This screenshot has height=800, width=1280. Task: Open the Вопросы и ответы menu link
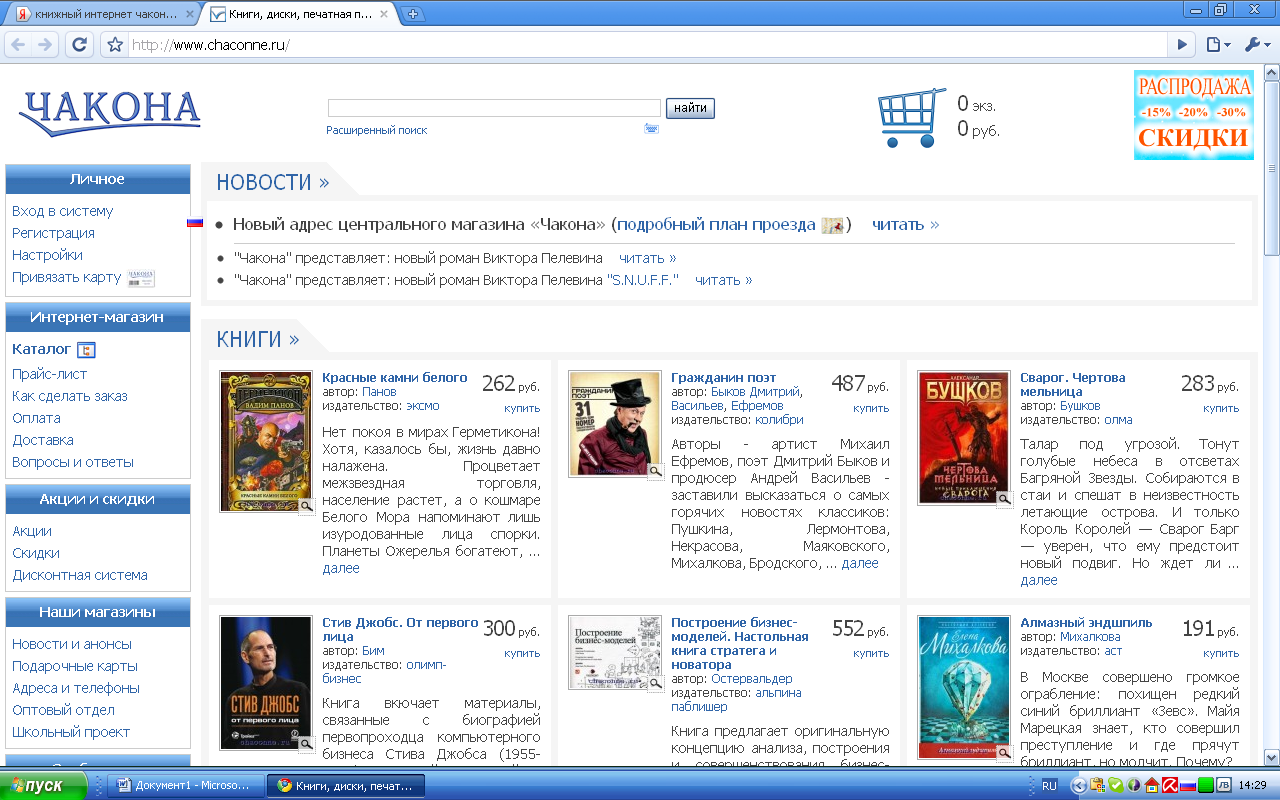coord(73,462)
